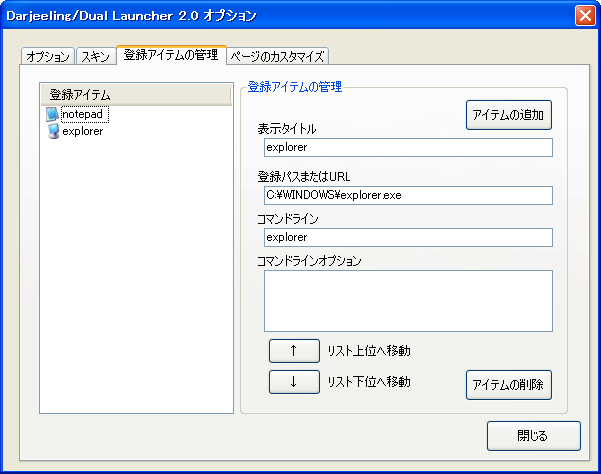Click the 登録アイテムの管理 group title
The width and height of the screenshot is (601, 474).
295,87
